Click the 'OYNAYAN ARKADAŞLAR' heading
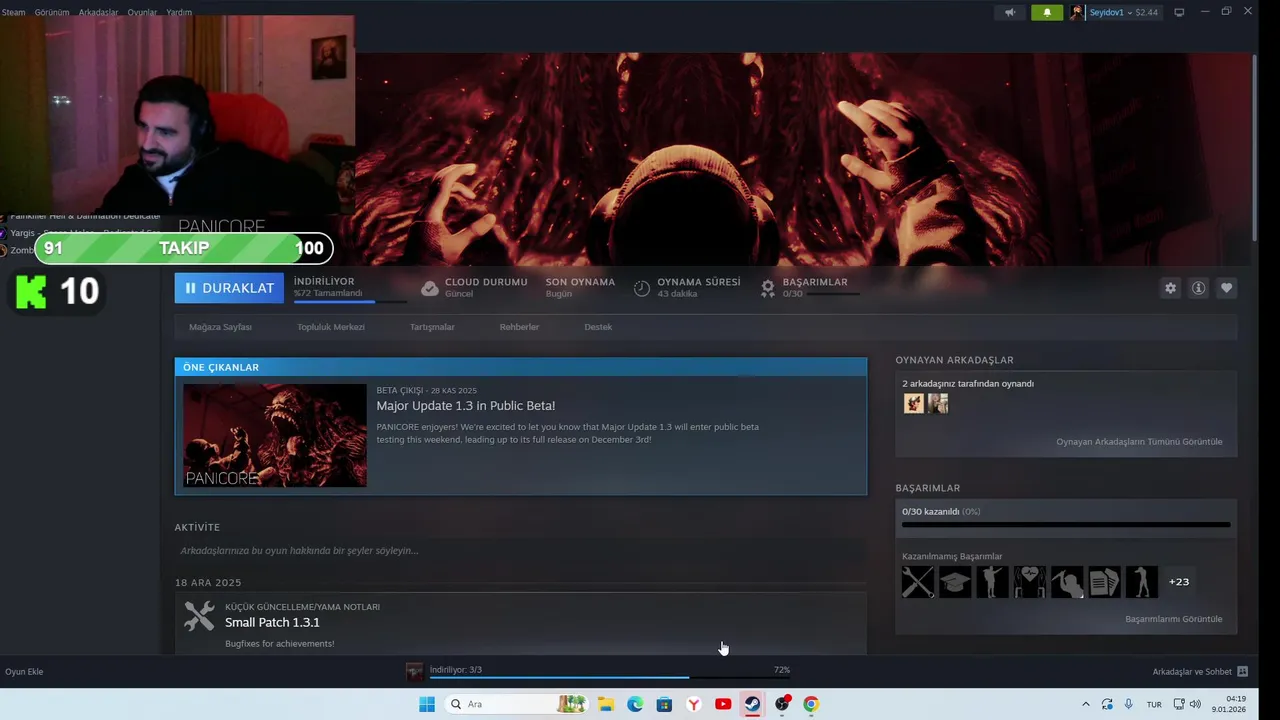The height and width of the screenshot is (720, 1280). tap(954, 360)
